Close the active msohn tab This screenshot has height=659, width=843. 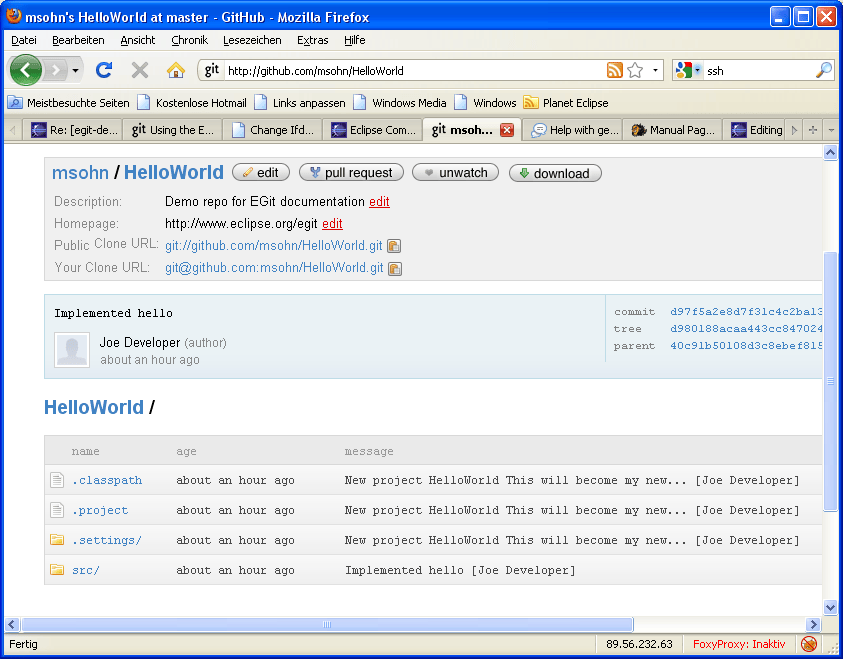click(506, 130)
